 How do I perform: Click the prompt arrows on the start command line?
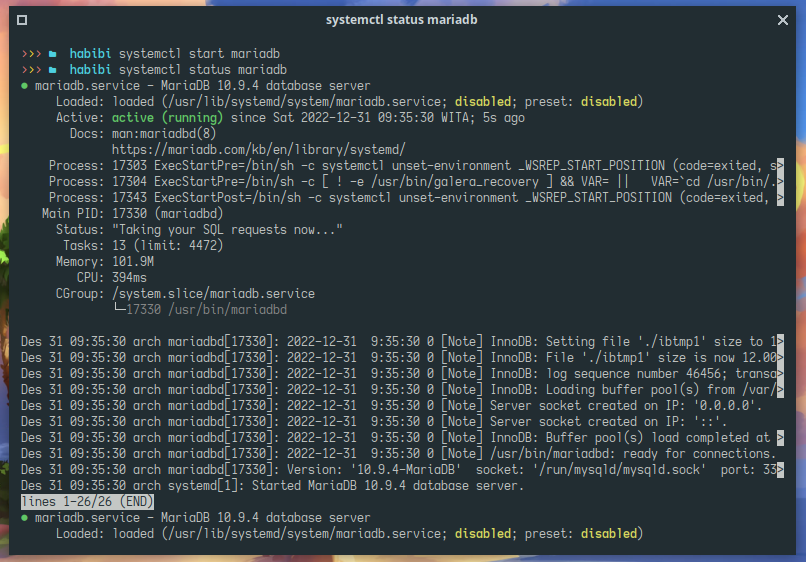[31, 54]
